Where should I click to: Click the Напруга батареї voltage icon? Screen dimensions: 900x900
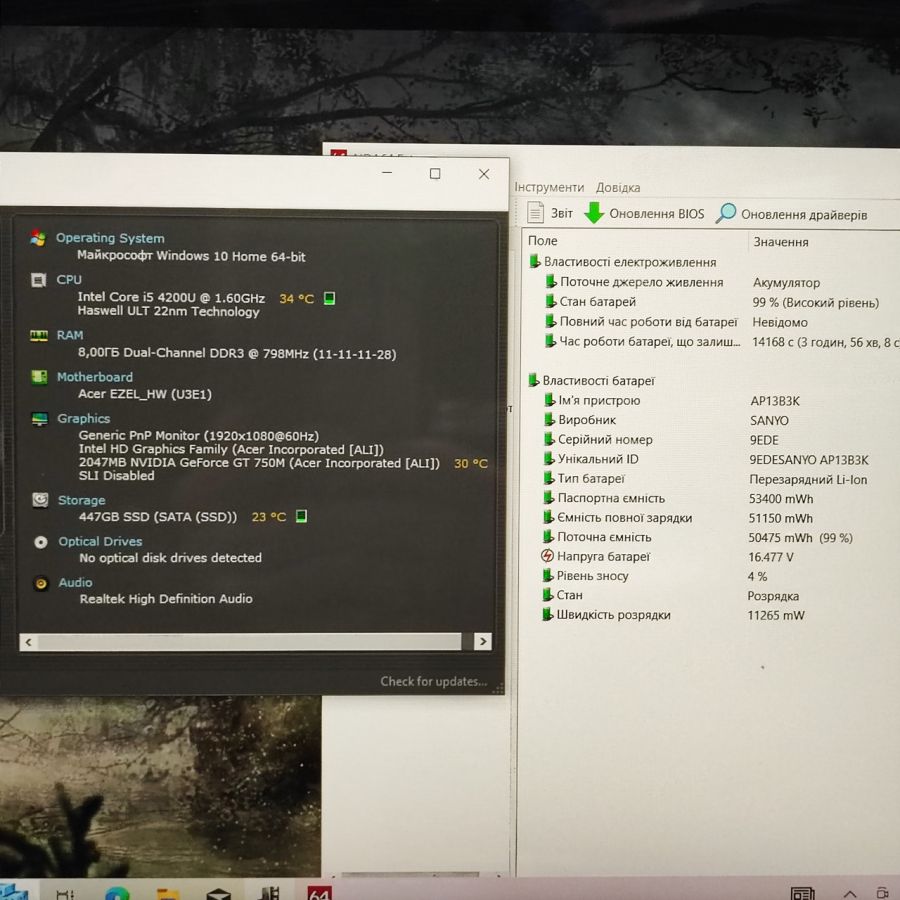pyautogui.click(x=547, y=556)
